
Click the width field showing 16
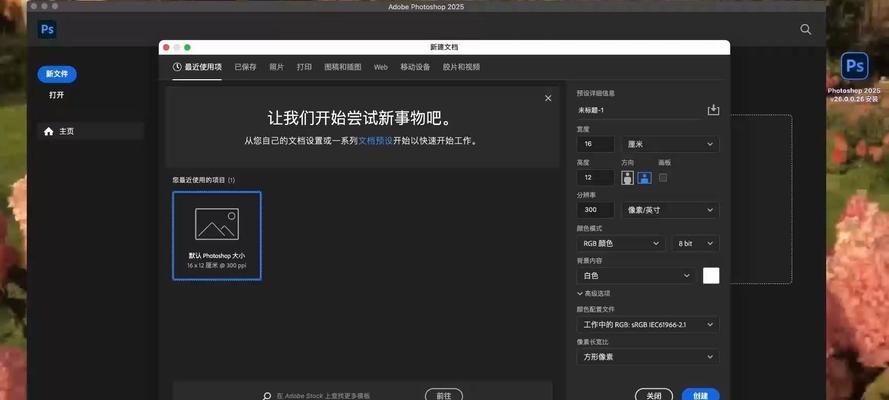coord(595,144)
